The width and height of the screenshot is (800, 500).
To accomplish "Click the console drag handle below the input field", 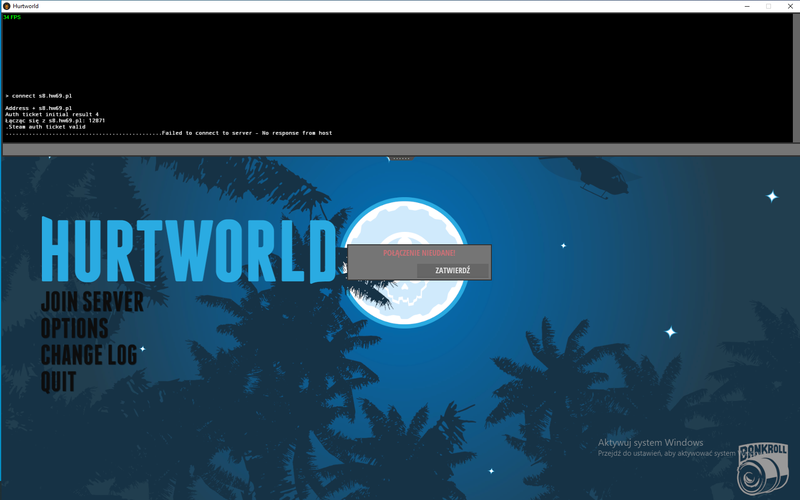I will 401,159.
